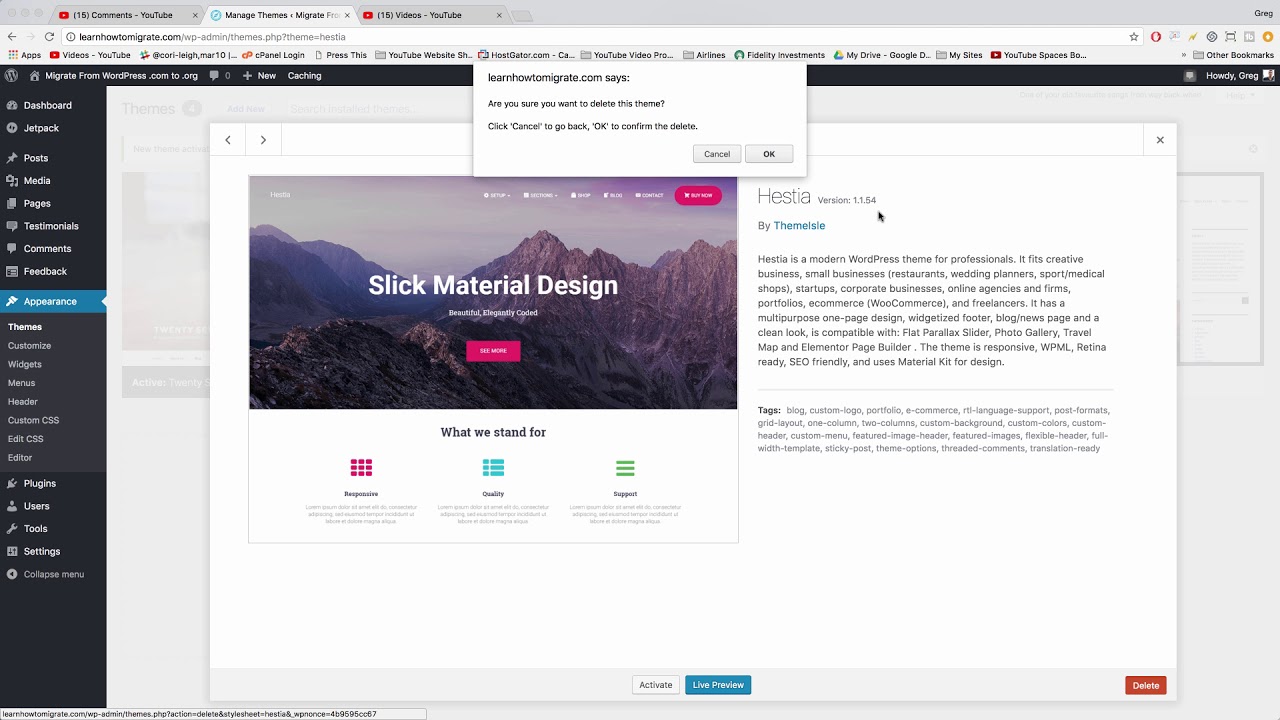The width and height of the screenshot is (1280, 720).
Task: Open the Fidelity Investments bookmark
Action: 779,55
